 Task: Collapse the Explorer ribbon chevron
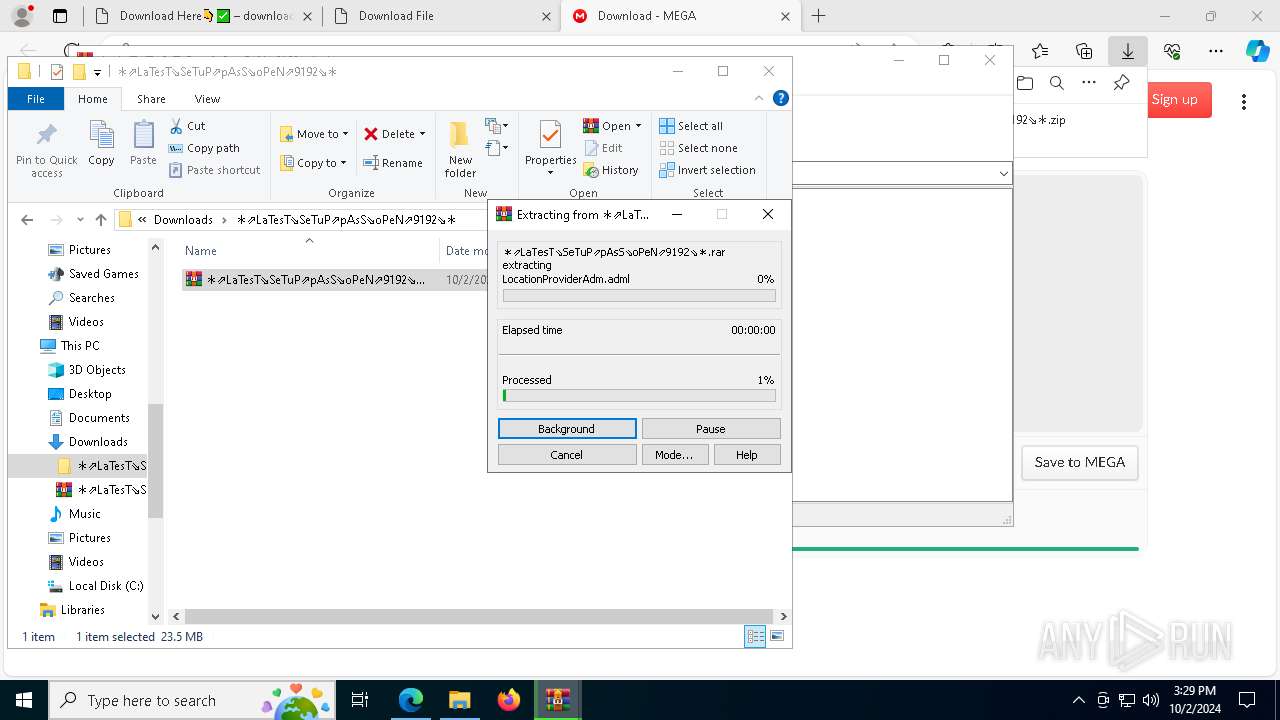click(x=759, y=98)
